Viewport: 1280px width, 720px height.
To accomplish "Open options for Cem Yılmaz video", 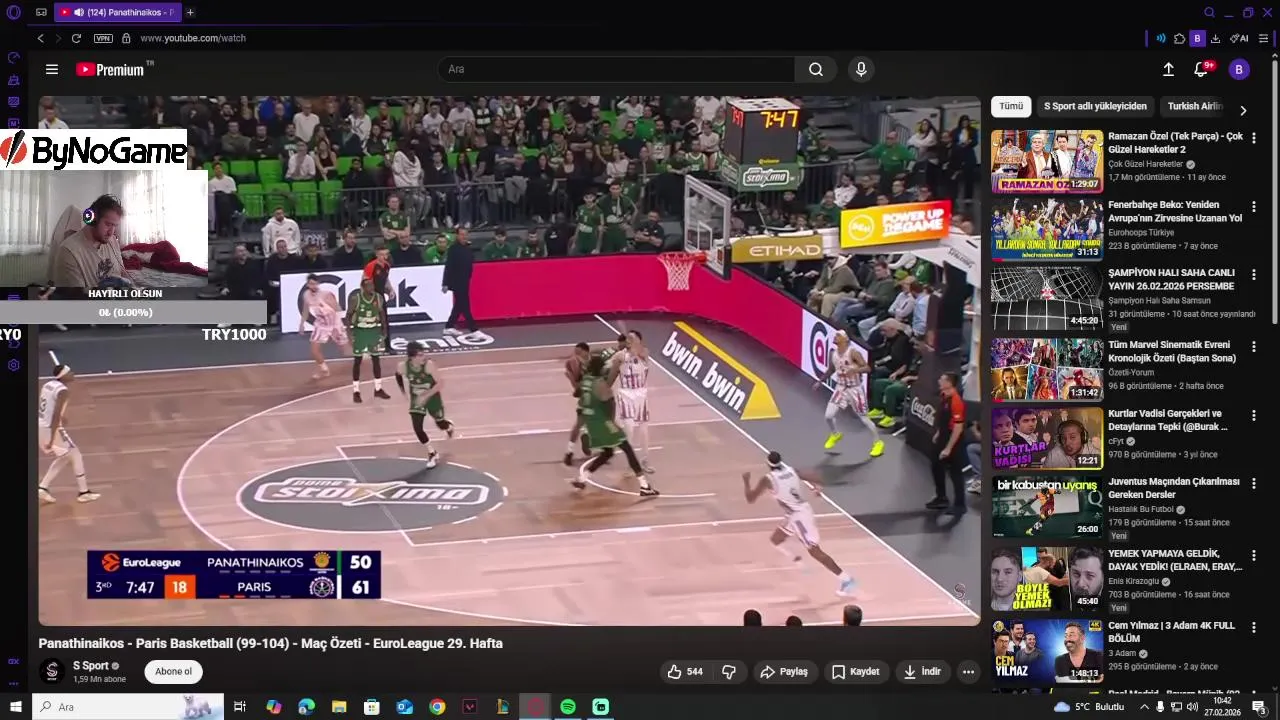I will [x=1253, y=627].
